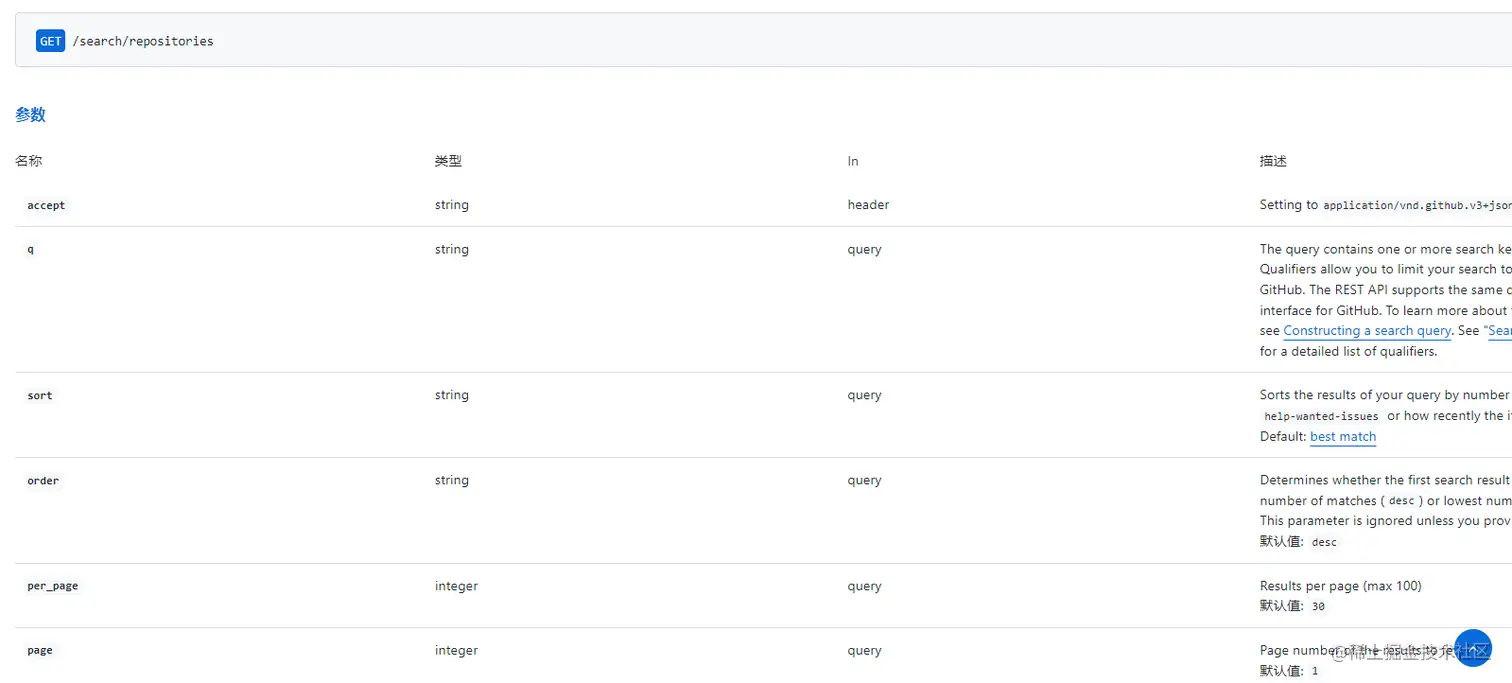Open the best match link
The image size is (1512, 683).
tap(1342, 437)
